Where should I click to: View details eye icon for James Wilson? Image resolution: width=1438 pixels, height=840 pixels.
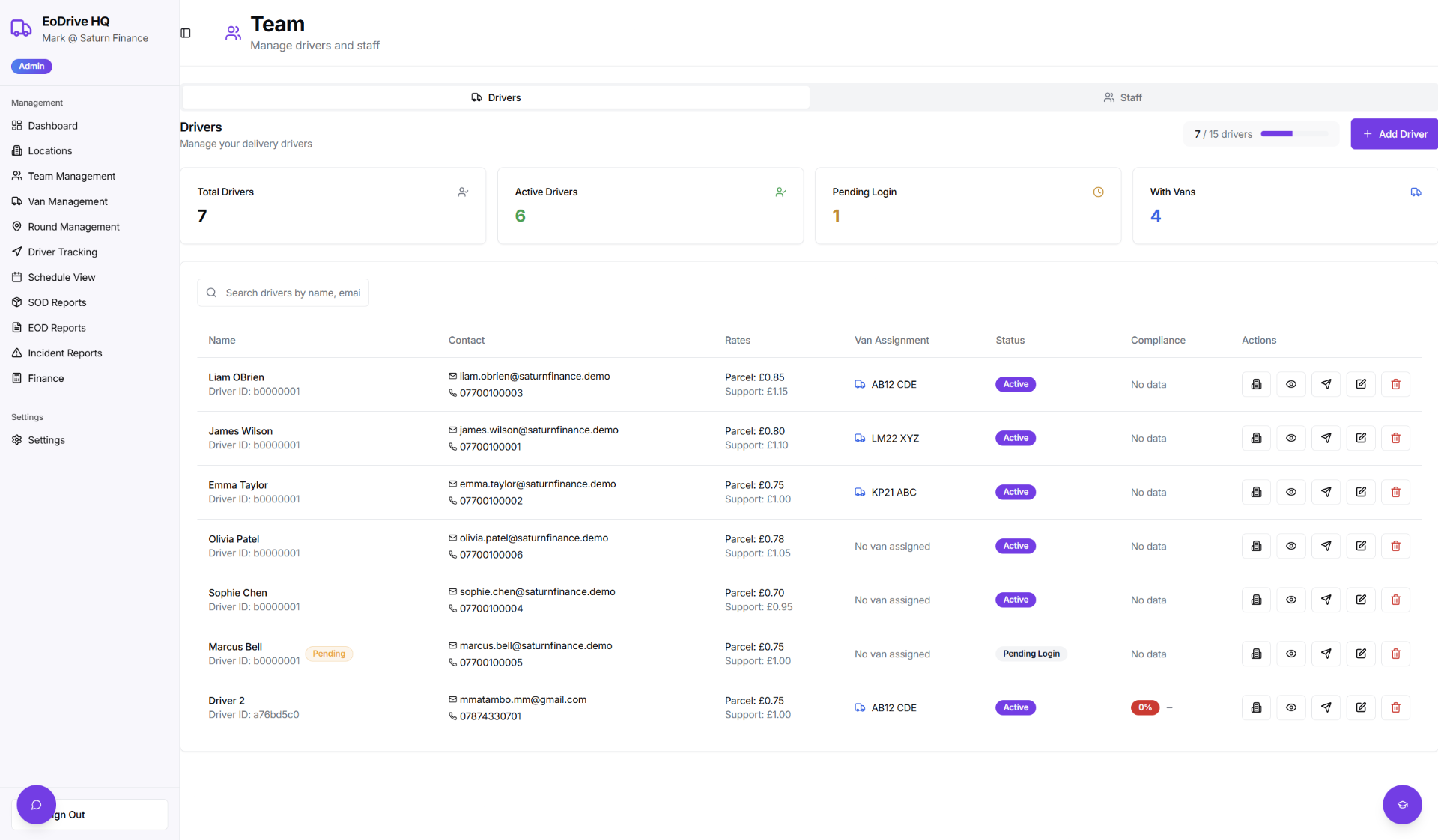(1291, 438)
